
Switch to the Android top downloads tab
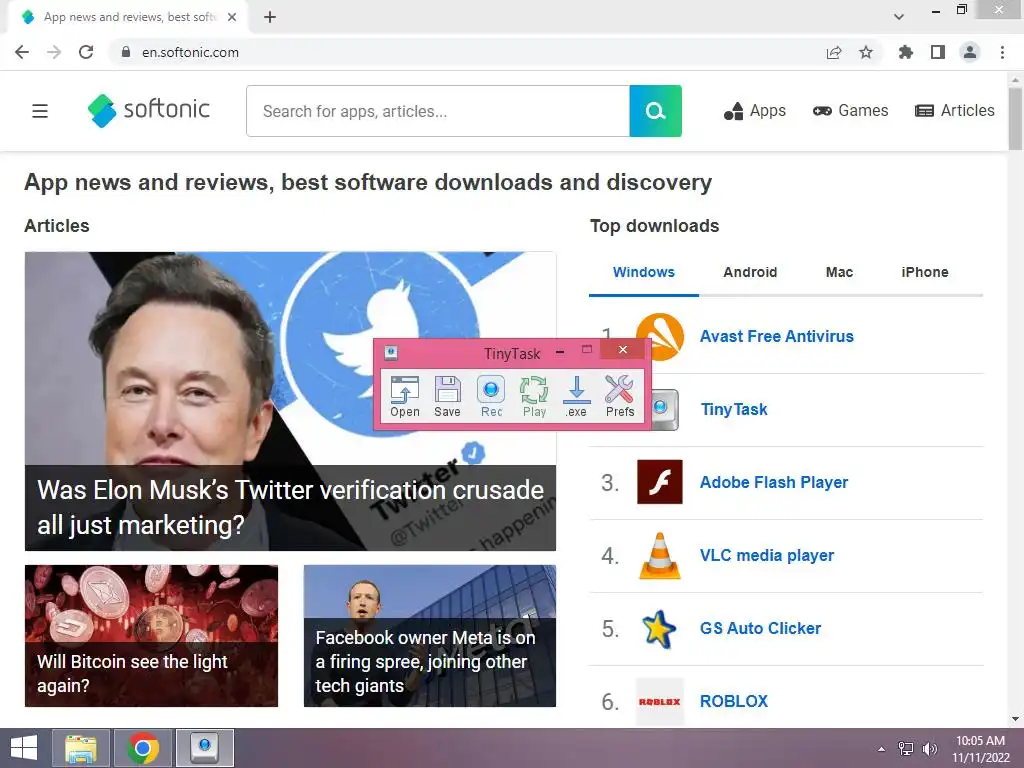750,272
